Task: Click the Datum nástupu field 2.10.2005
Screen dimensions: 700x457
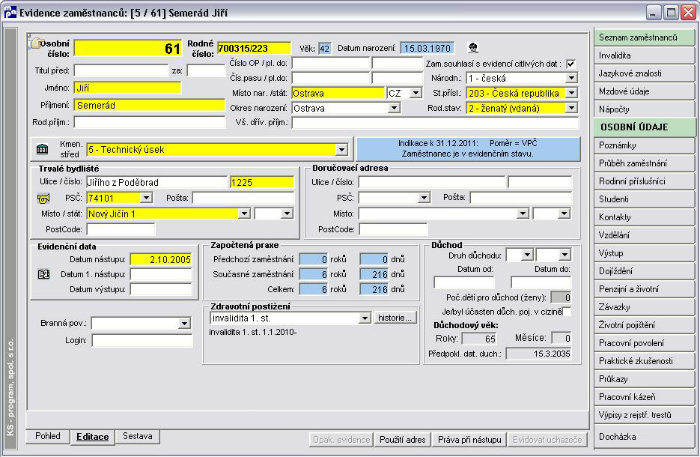Action: click(x=161, y=259)
